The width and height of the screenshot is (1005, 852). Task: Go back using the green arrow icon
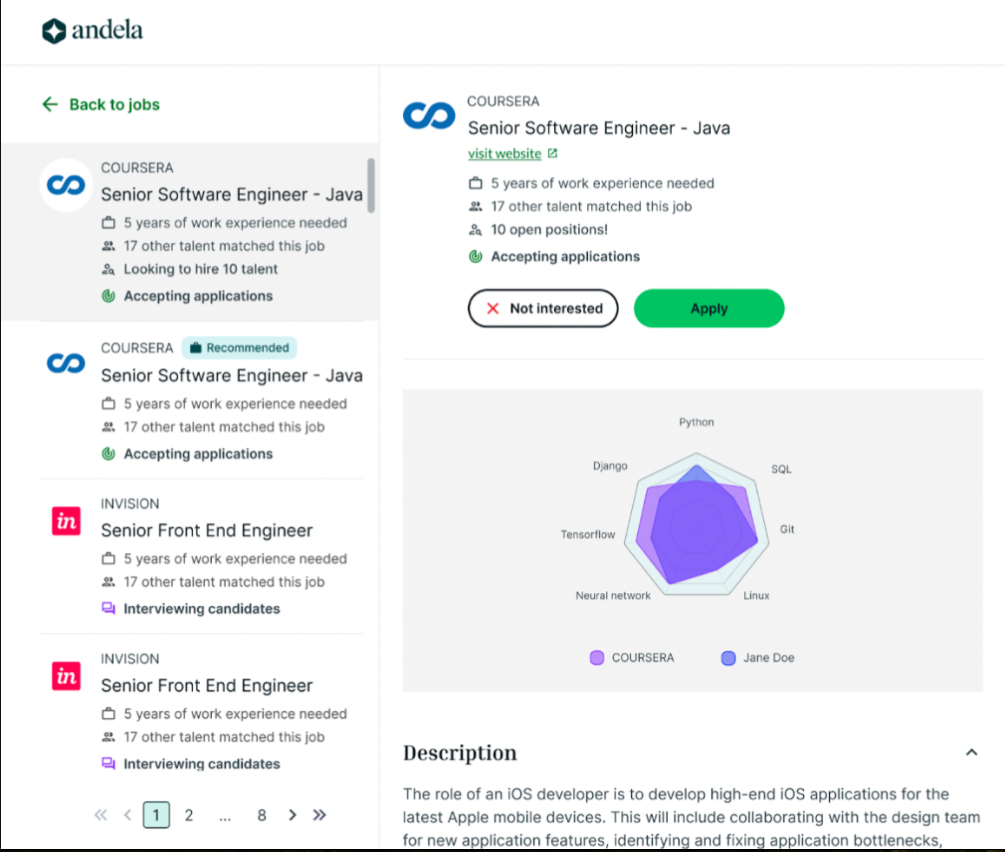tap(50, 104)
